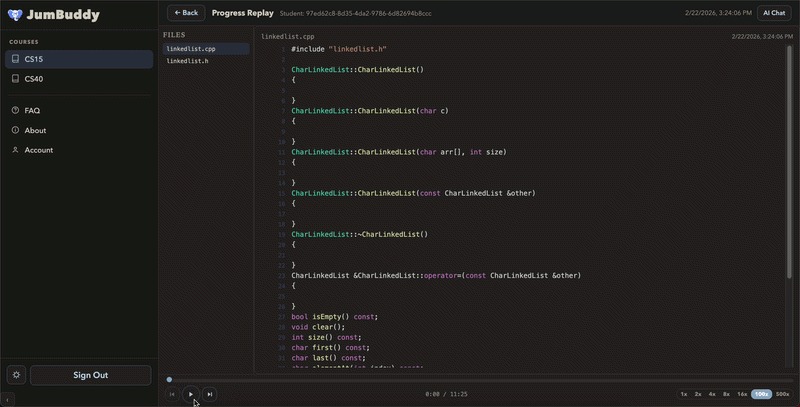Click the About info icon
This screenshot has width=800, height=407.
[15, 130]
